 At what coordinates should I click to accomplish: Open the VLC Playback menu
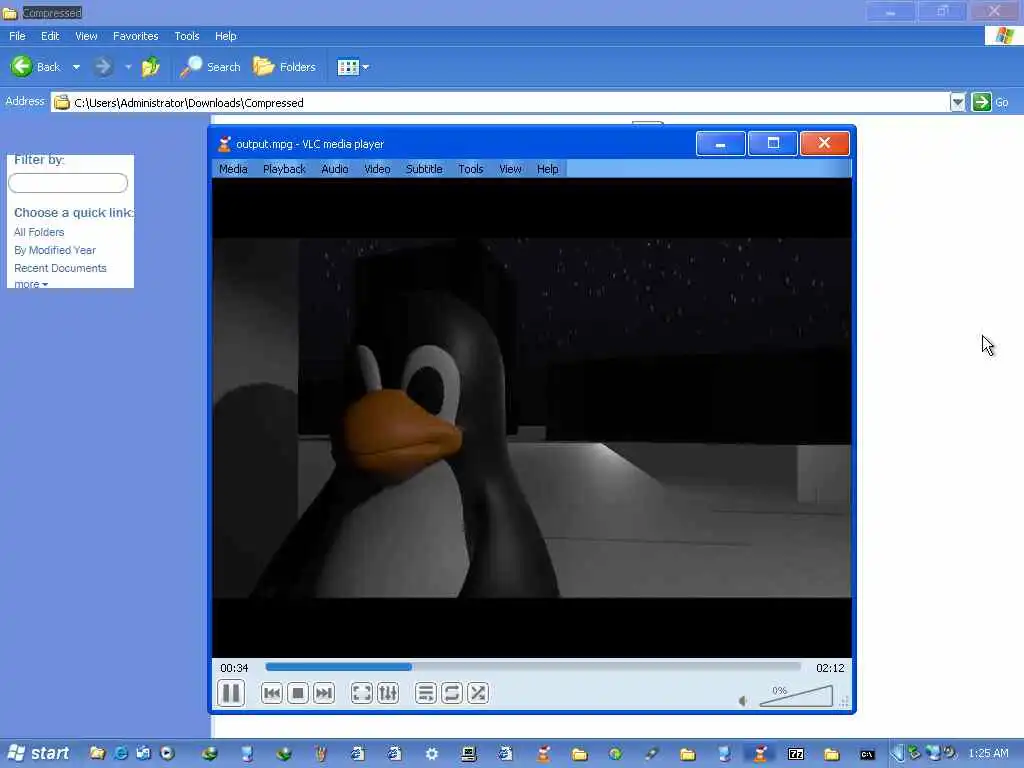coord(284,169)
